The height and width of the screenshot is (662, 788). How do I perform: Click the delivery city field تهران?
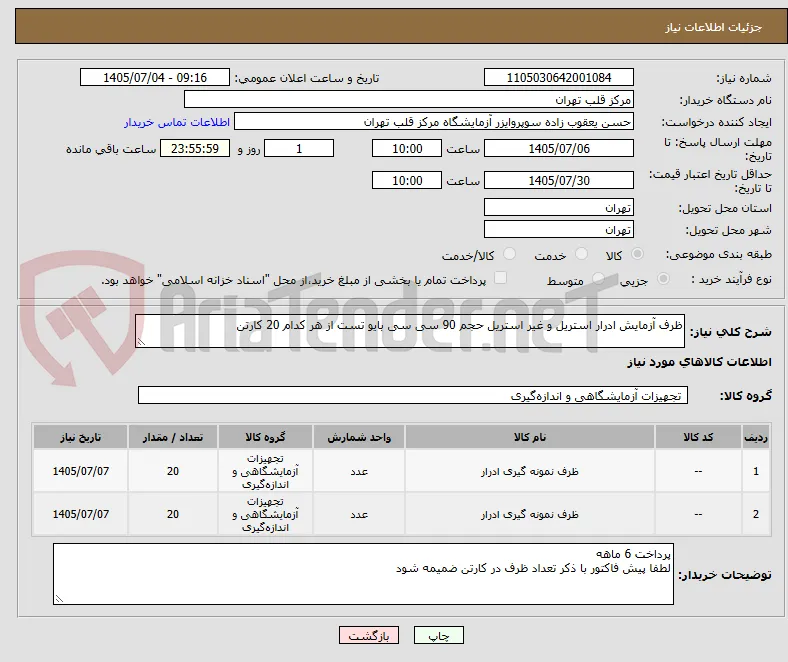558,229
